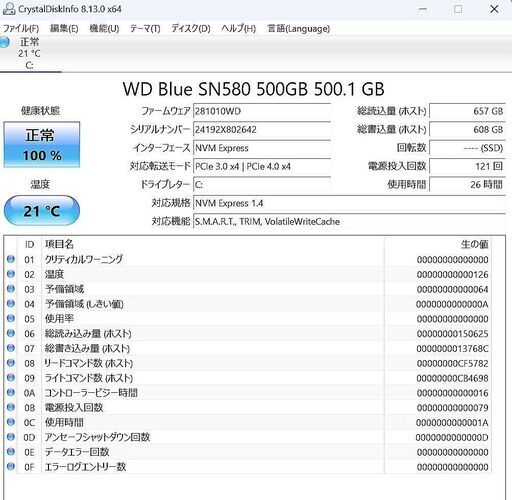Open the ディスク(D) menu
Viewport: 512px width, 500px height.
tap(191, 29)
